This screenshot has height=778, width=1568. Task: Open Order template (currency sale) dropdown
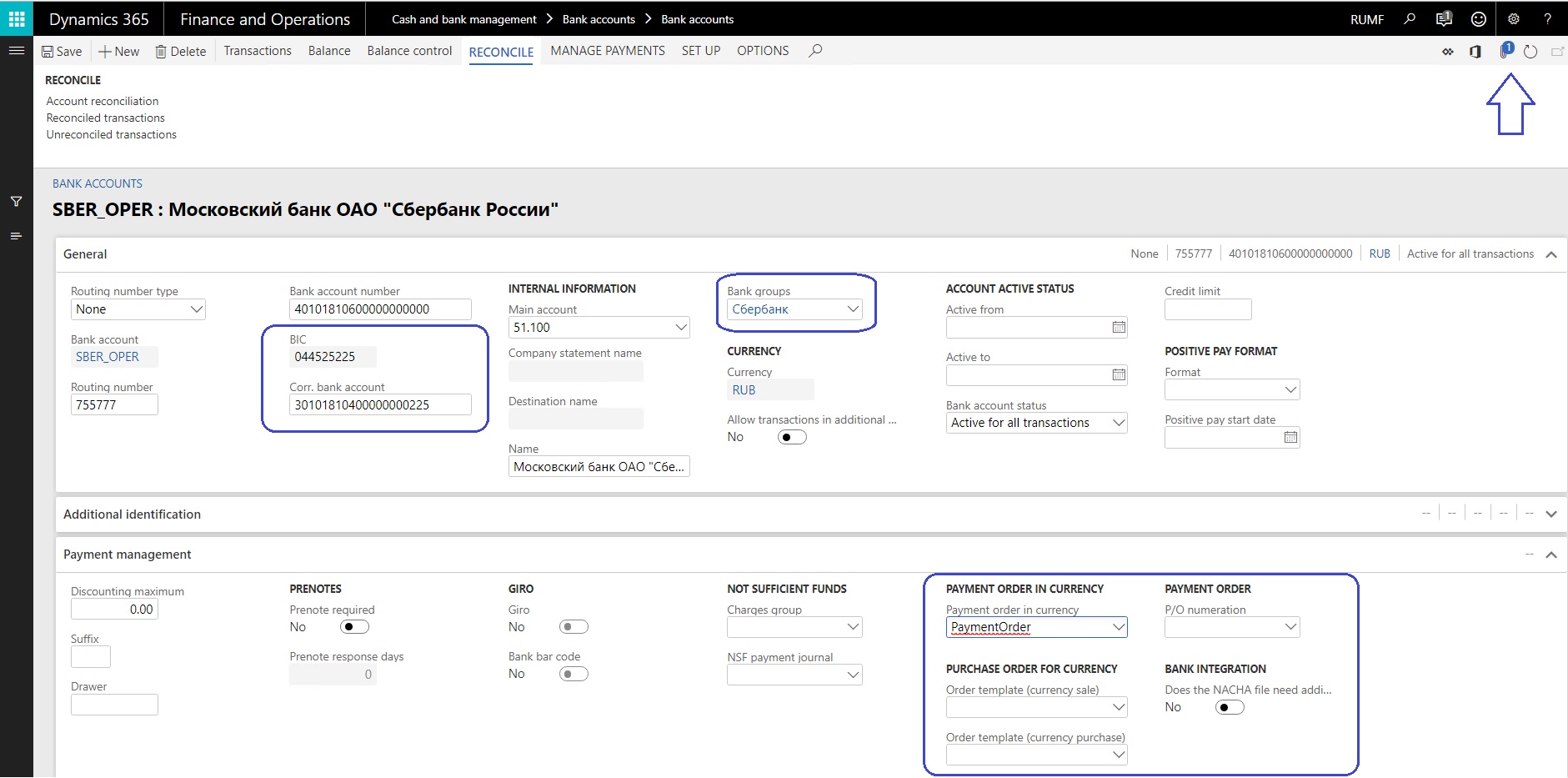pos(1119,707)
